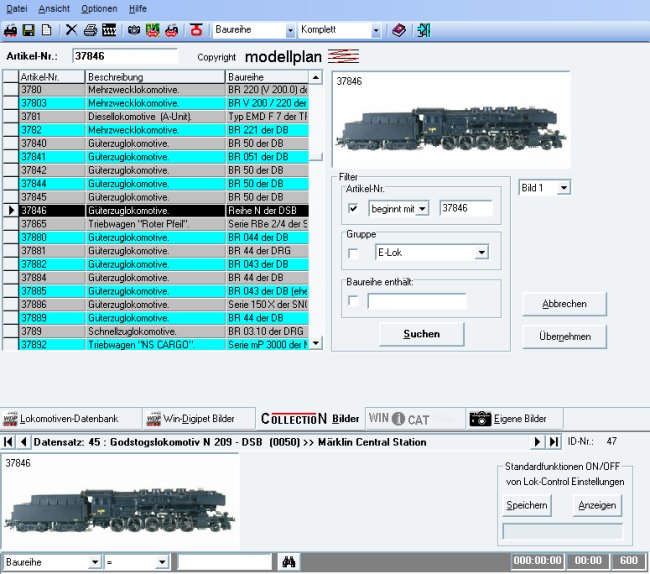Click the Speichern button
Screen dimensions: 650x574
click(526, 505)
